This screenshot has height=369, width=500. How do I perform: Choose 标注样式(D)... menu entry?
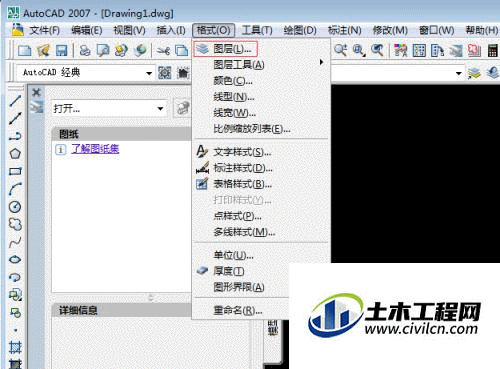tap(261, 168)
